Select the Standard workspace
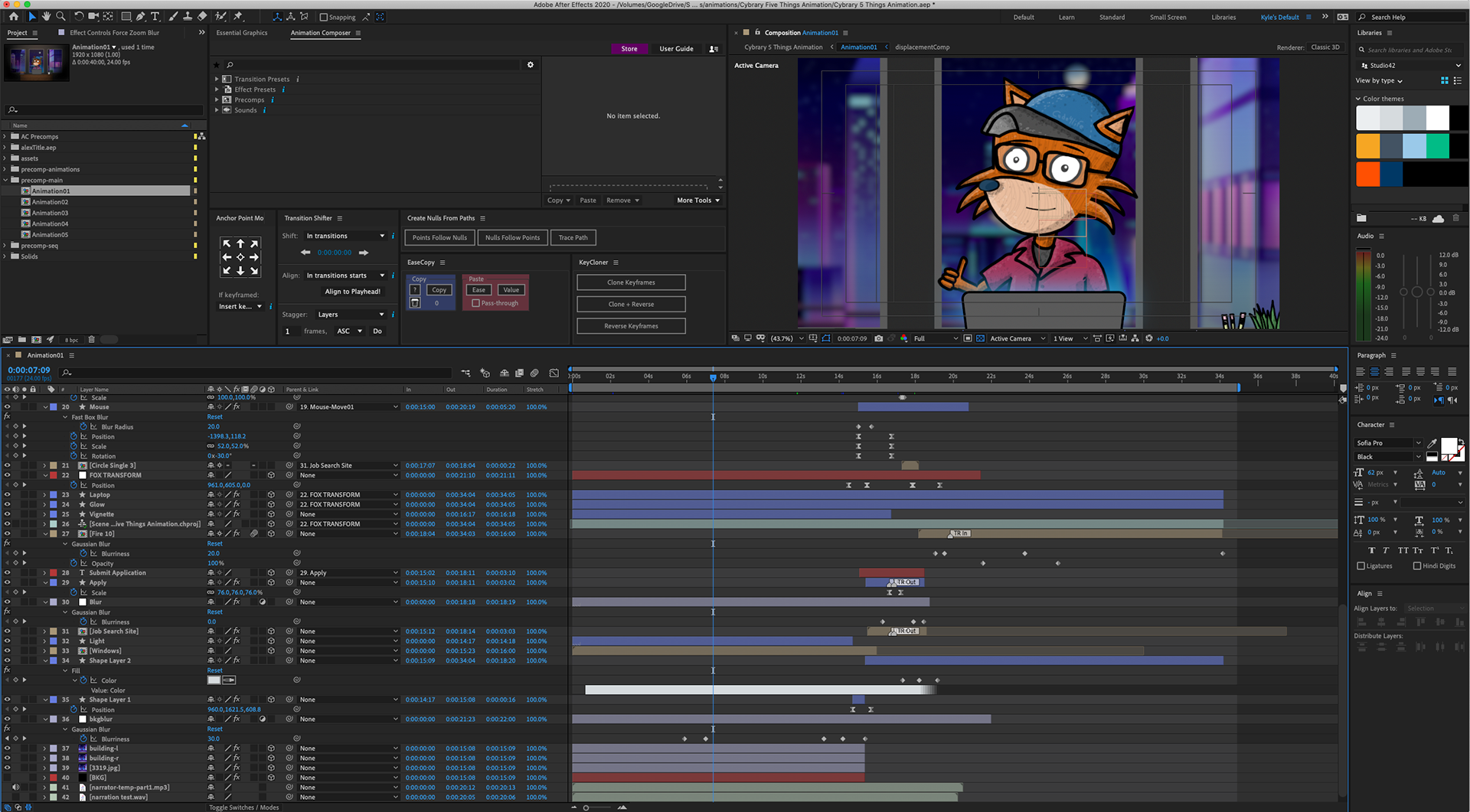This screenshot has width=1470, height=812. tap(1112, 17)
